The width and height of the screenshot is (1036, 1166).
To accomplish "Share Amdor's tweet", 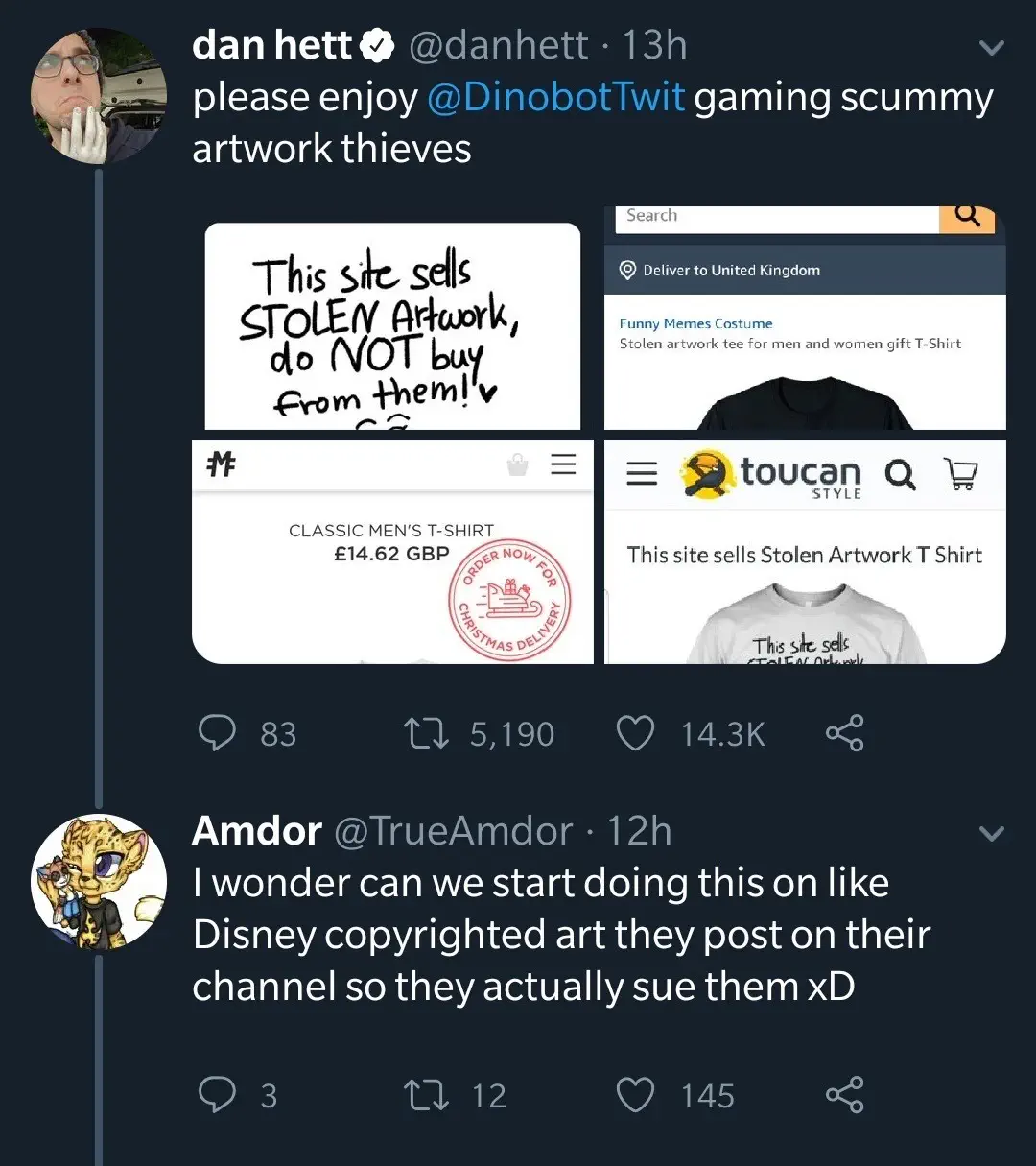I will coord(844,1095).
